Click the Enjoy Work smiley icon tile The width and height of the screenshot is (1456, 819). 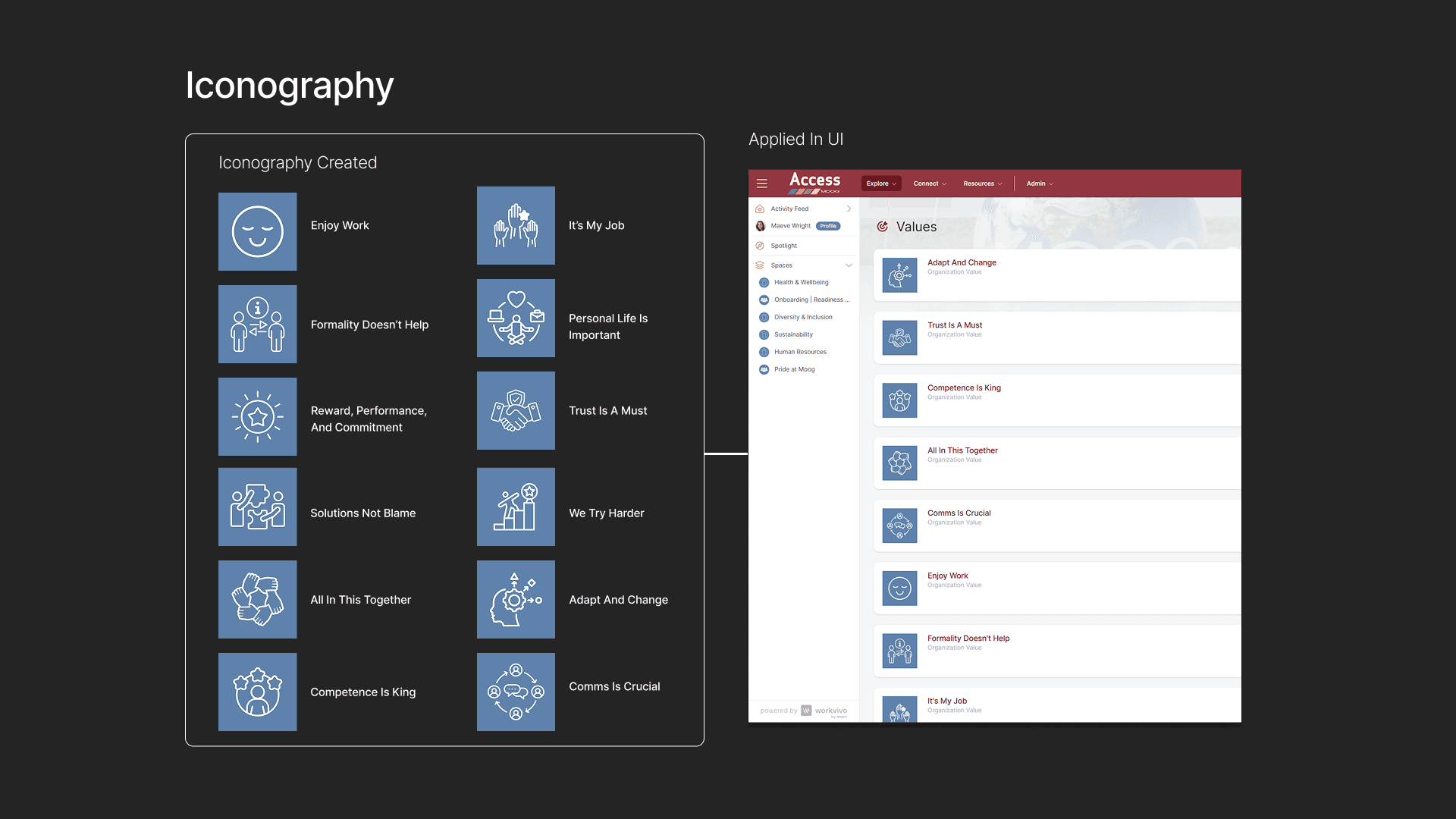[x=257, y=231]
